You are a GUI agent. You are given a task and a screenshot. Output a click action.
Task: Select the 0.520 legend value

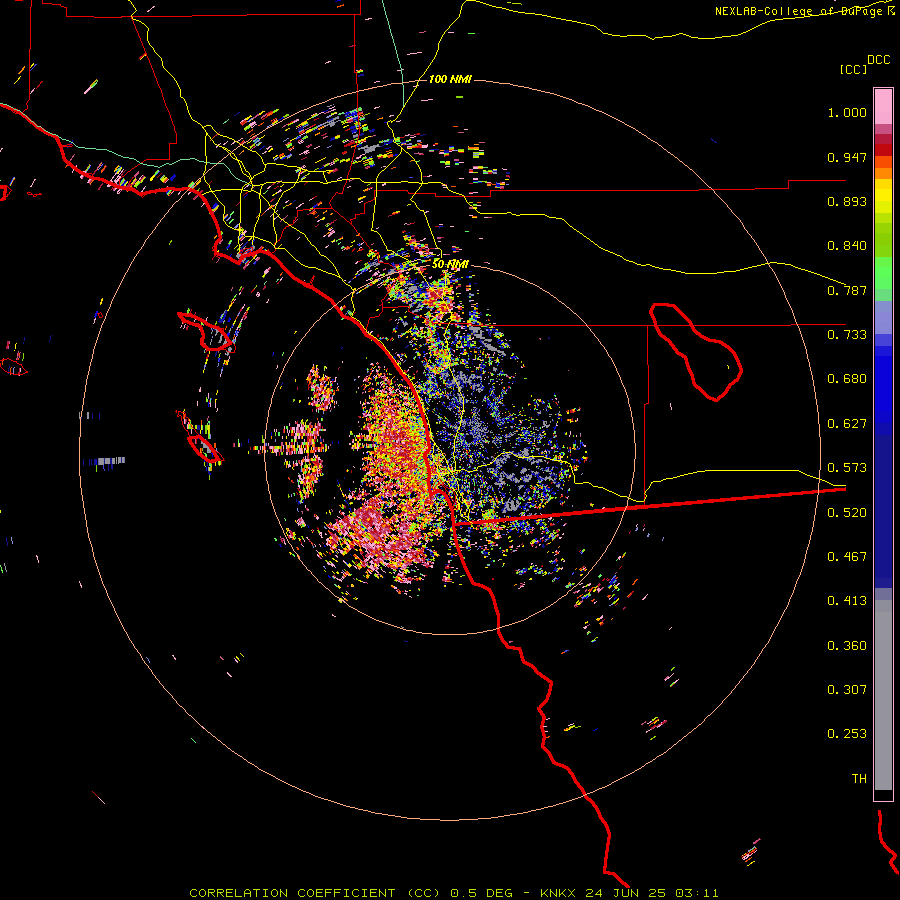[847, 513]
